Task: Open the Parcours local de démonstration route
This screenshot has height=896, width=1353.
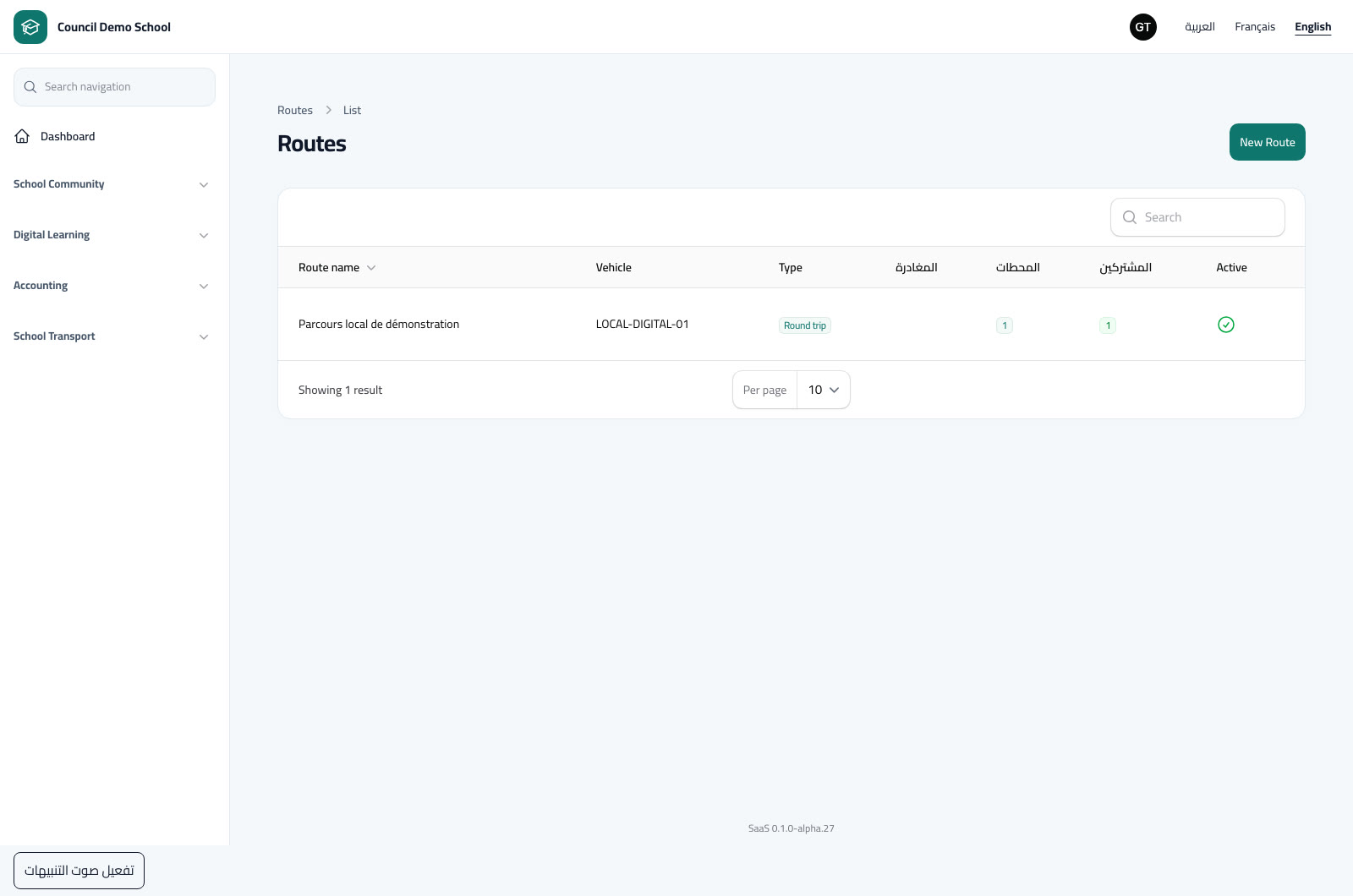Action: point(379,324)
